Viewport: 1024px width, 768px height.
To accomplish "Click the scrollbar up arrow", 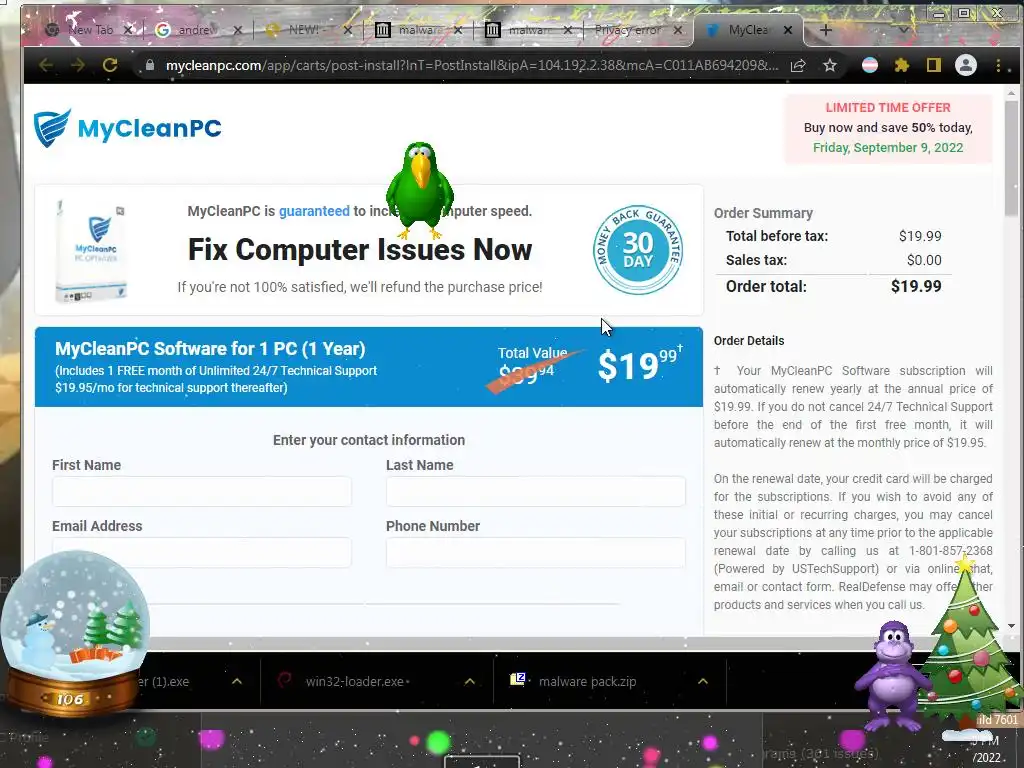I will click(1011, 93).
